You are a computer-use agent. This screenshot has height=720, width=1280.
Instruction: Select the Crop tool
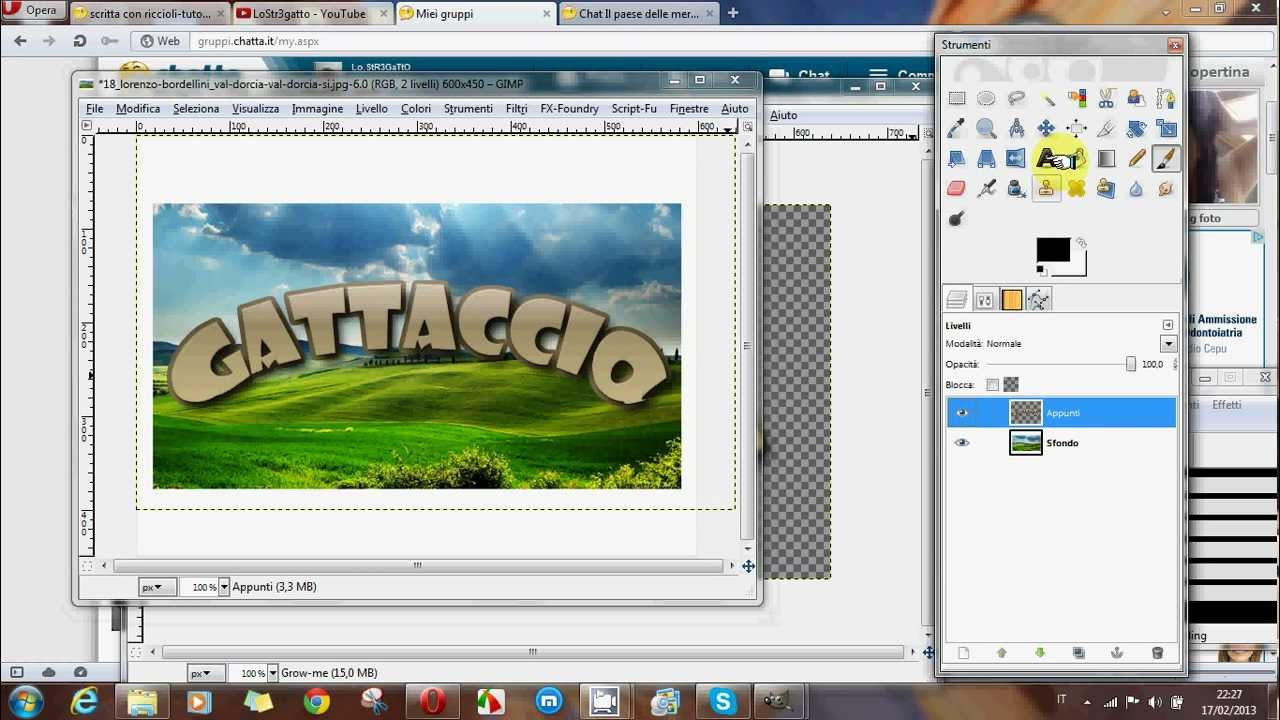tap(1106, 128)
